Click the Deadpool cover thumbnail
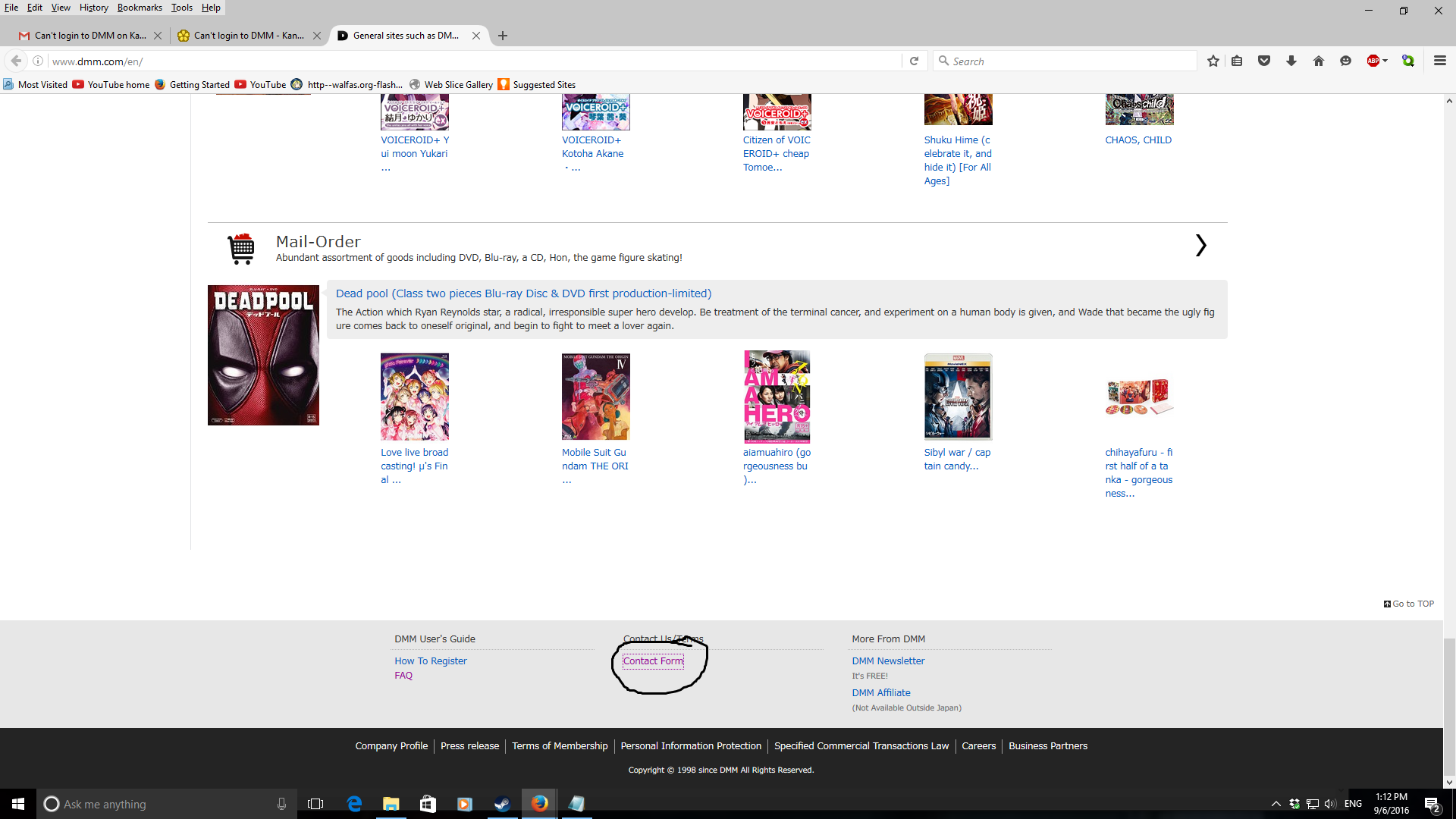Image resolution: width=1456 pixels, height=819 pixels. (263, 355)
